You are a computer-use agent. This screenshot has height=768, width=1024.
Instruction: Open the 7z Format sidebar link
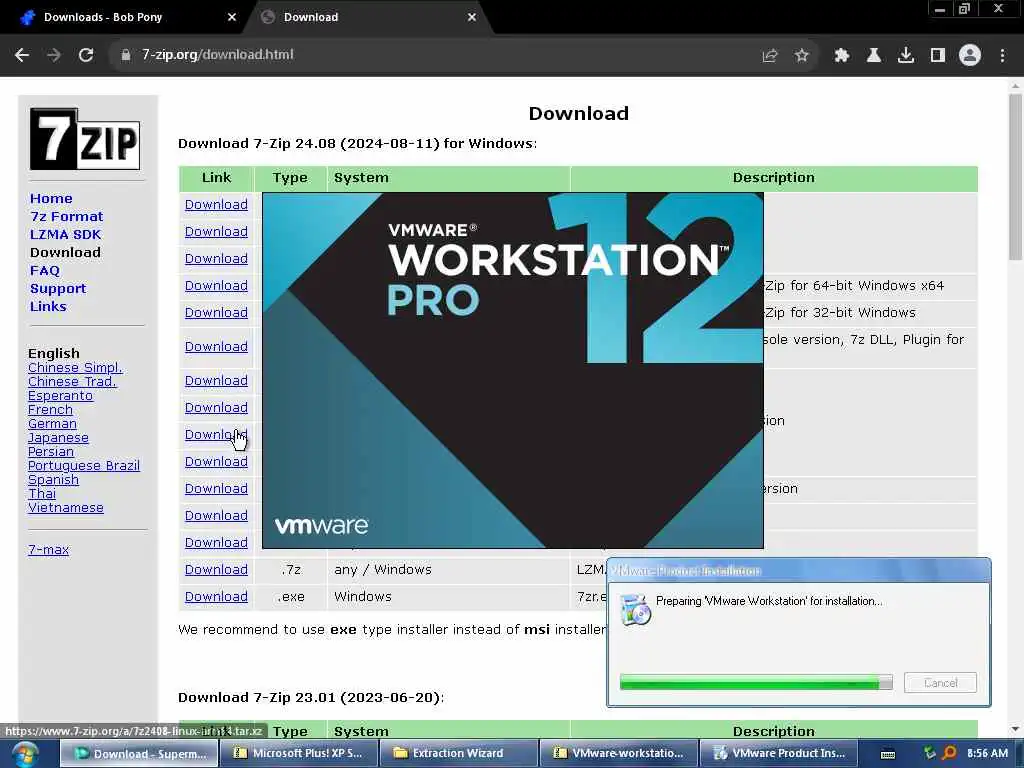tap(67, 216)
